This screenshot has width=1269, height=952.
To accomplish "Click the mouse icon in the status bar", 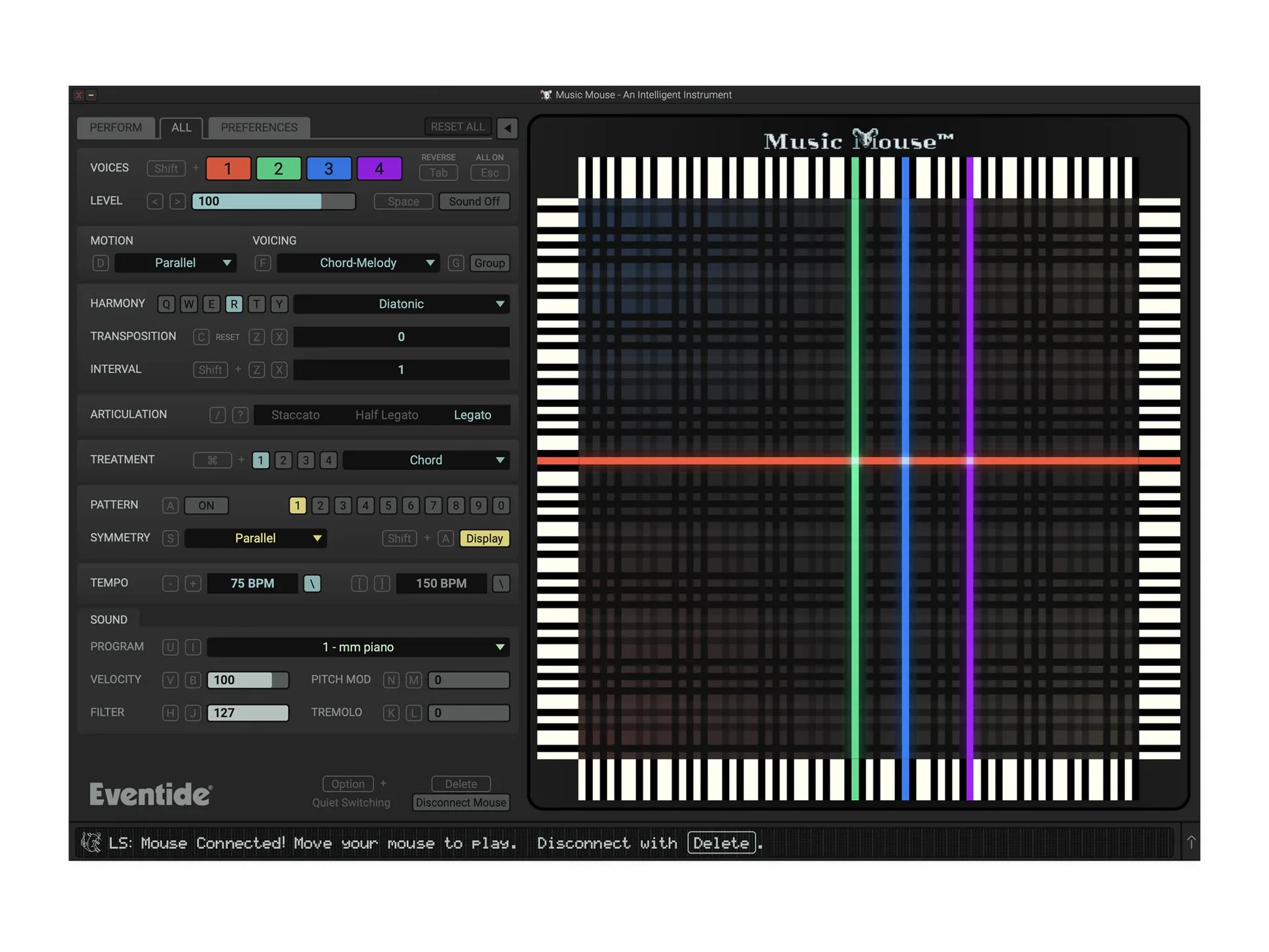I will 91,842.
